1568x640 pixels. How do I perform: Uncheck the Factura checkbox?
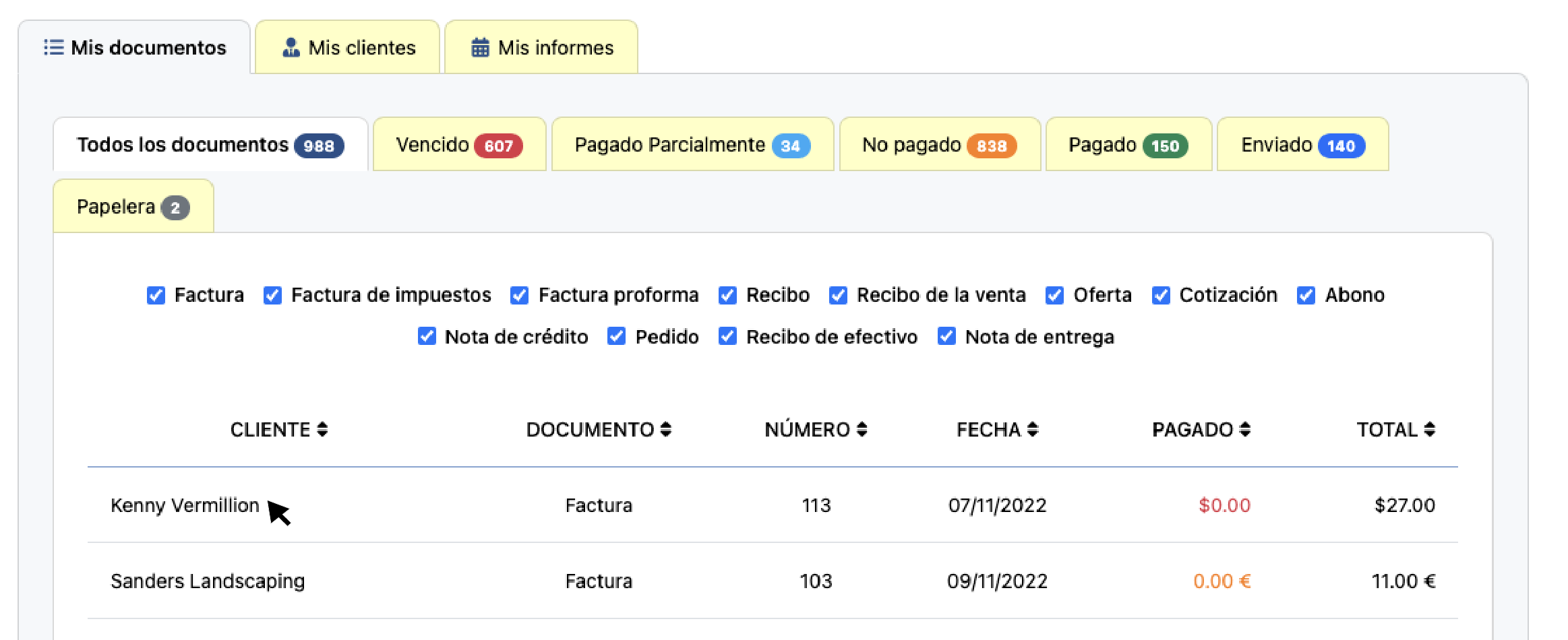156,295
